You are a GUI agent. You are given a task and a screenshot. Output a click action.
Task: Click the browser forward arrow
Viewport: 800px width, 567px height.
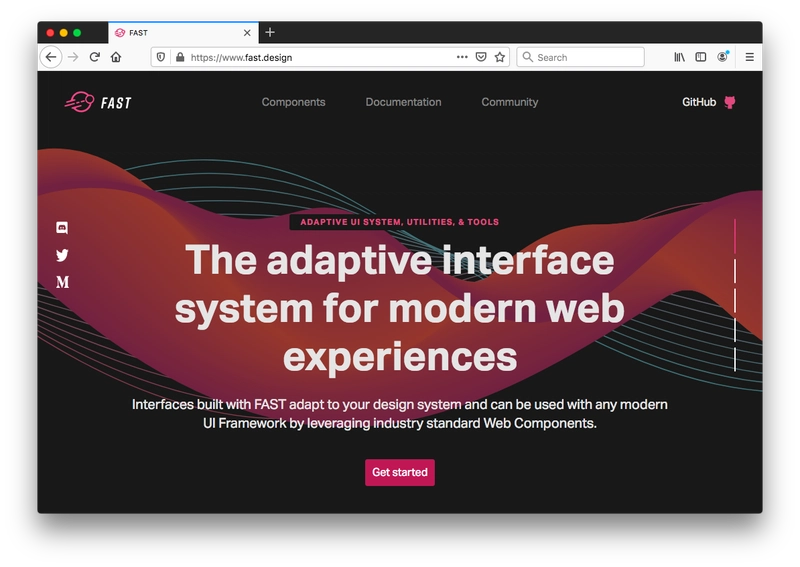tap(73, 57)
